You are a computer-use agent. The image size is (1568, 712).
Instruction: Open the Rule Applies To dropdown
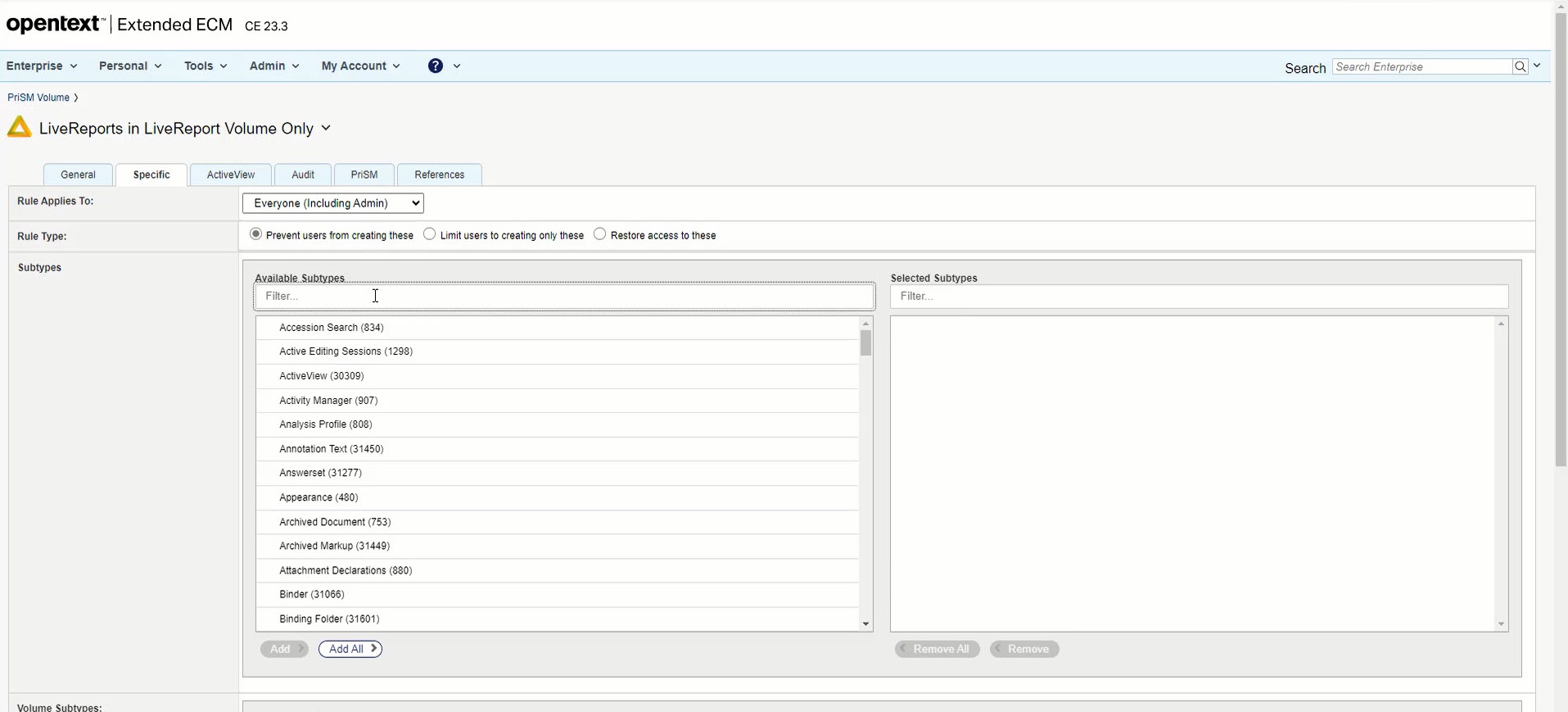coord(333,203)
